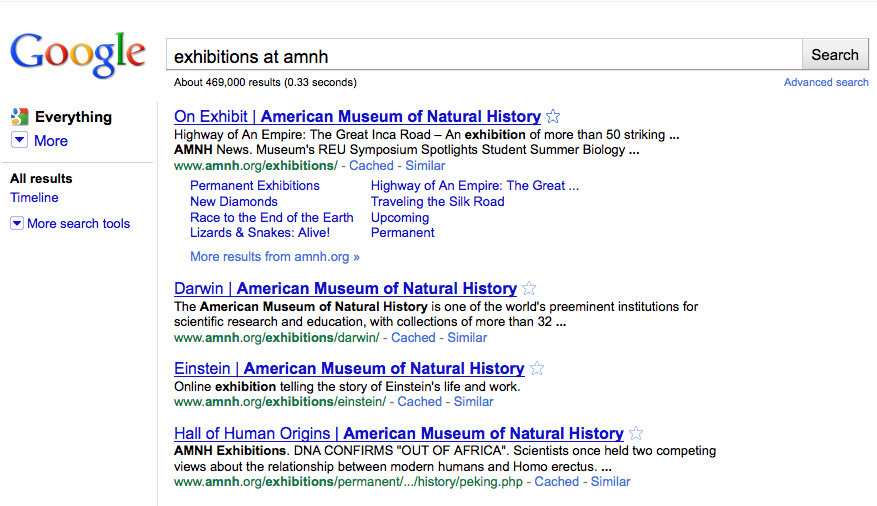This screenshot has height=506, width=877.
Task: Open Lizards & Snakes: Alive! sitelink
Action: click(x=260, y=233)
